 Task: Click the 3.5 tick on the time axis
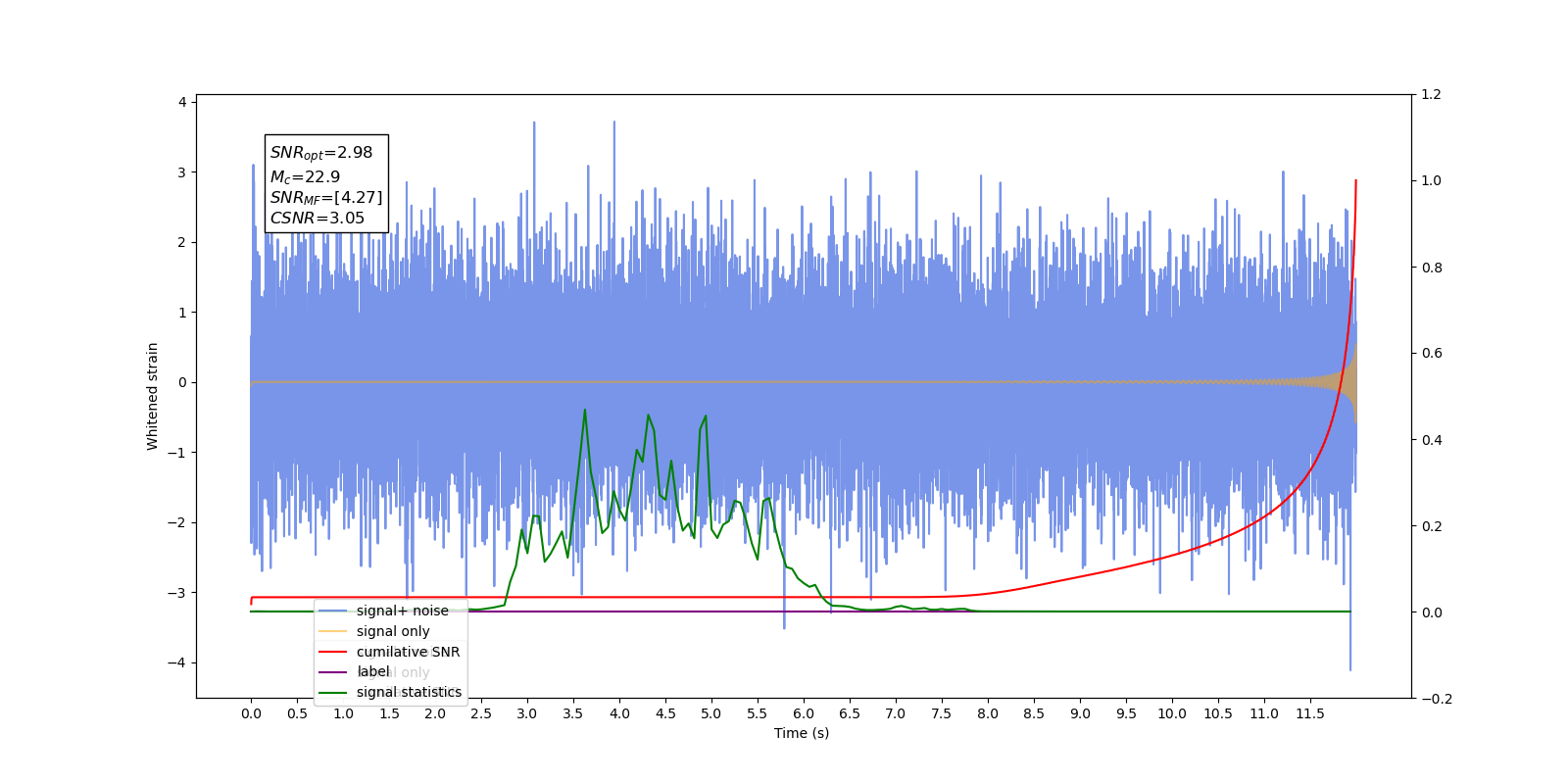coord(573,713)
